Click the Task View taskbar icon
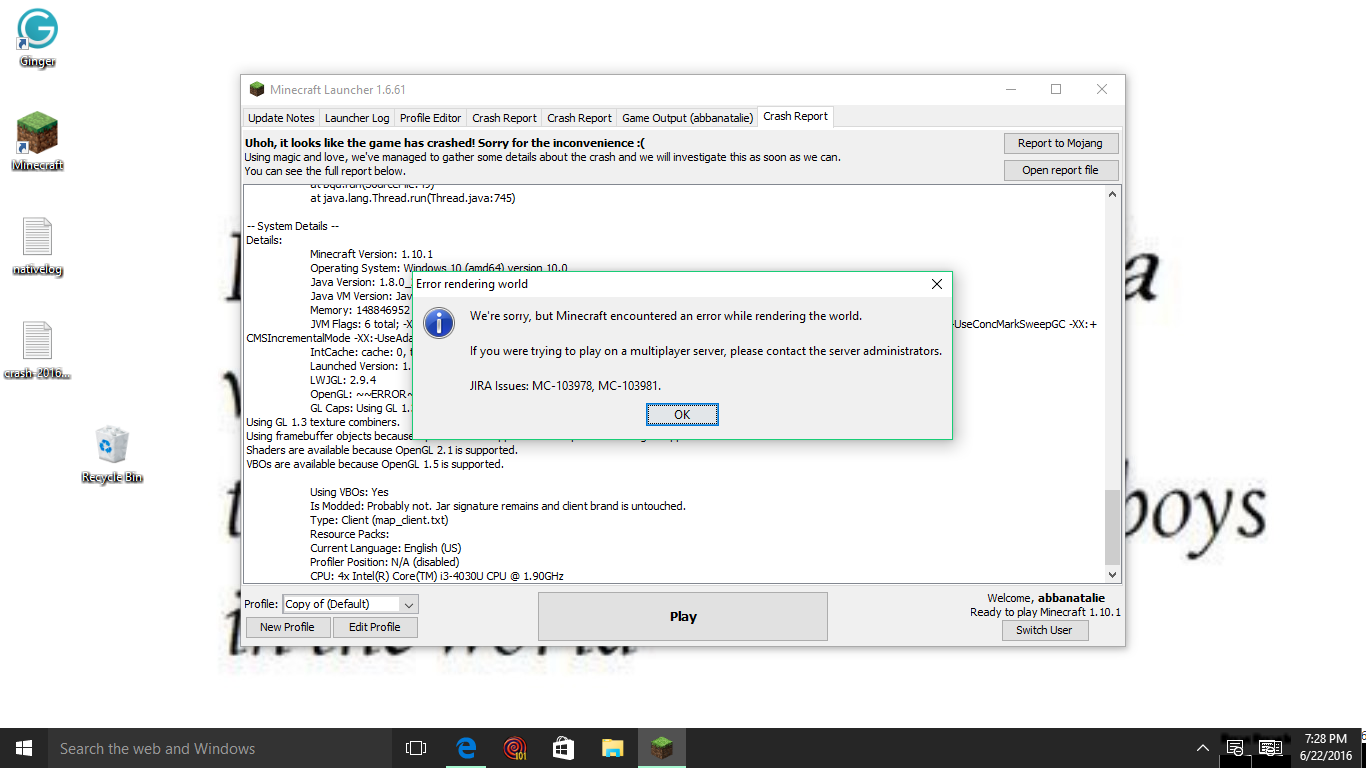This screenshot has height=768, width=1366. 416,748
